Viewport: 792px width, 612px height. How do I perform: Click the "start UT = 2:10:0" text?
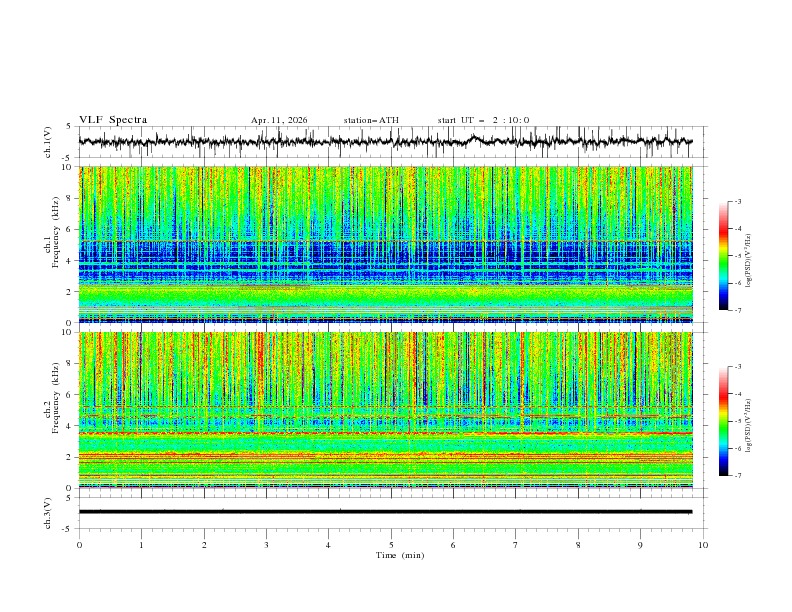483,120
